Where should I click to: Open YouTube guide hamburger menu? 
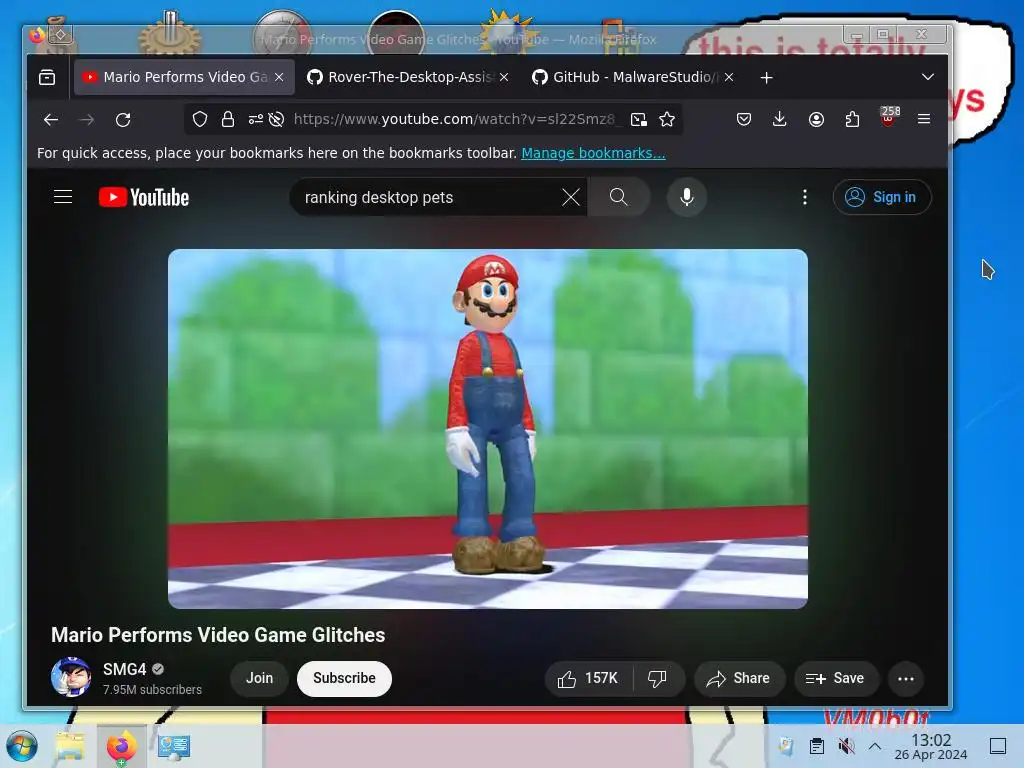pos(63,197)
